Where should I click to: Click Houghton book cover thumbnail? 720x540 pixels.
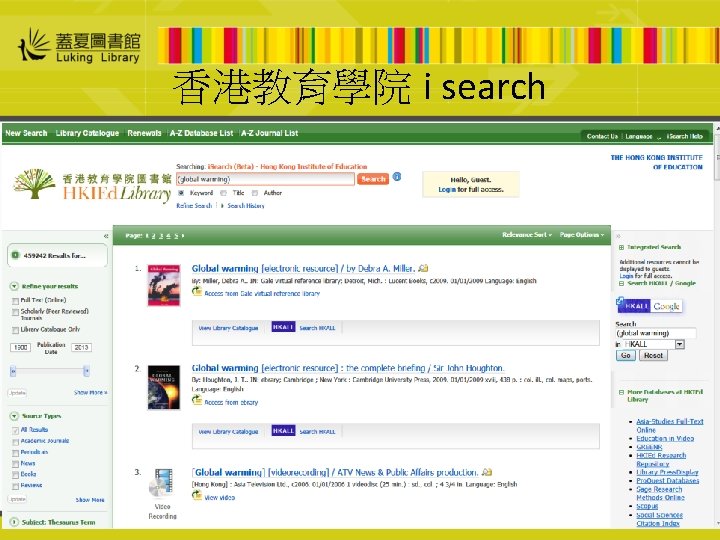tap(164, 387)
